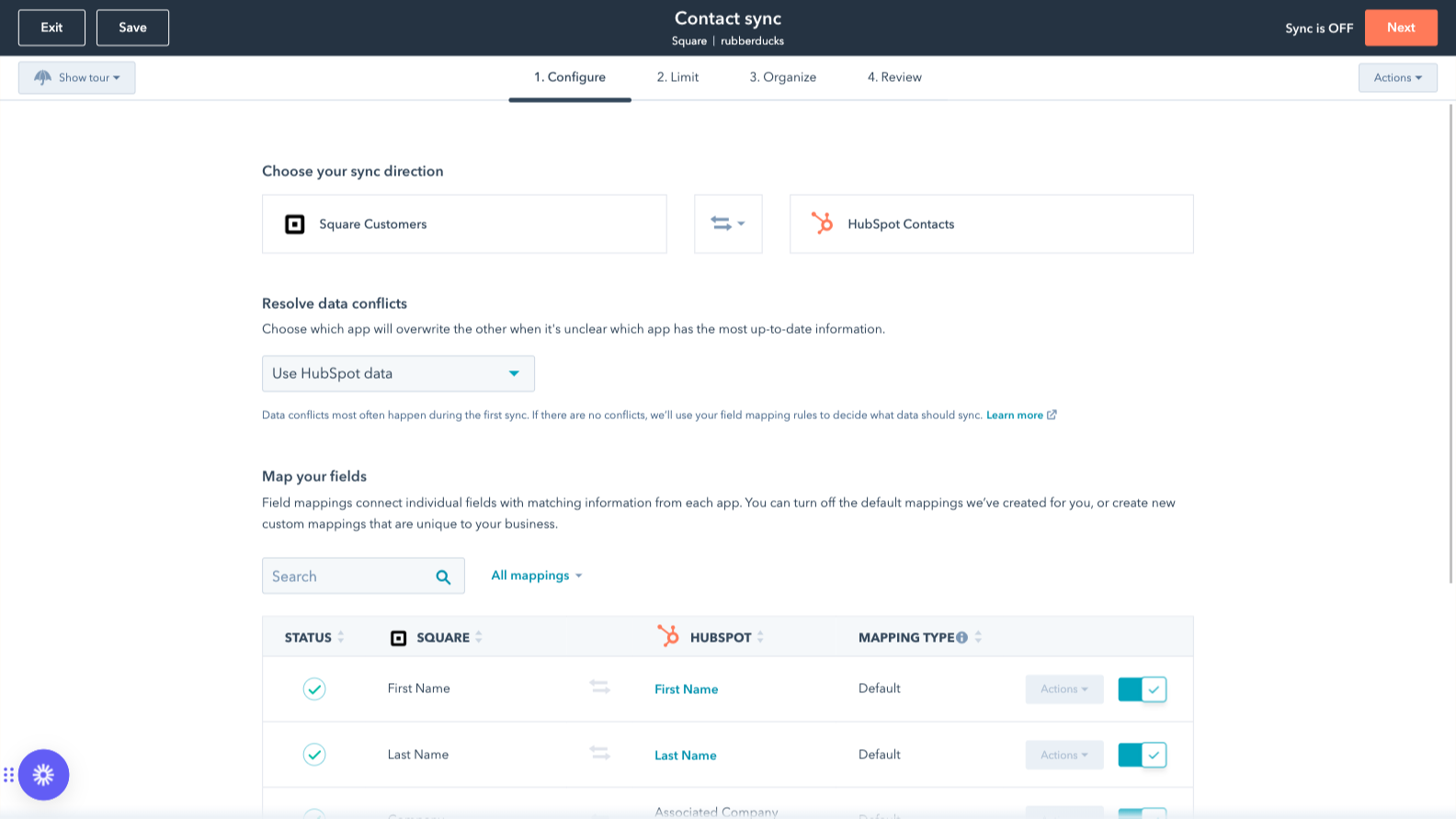The height and width of the screenshot is (819, 1456).
Task: Go to the 4. Review tab
Action: click(x=893, y=77)
